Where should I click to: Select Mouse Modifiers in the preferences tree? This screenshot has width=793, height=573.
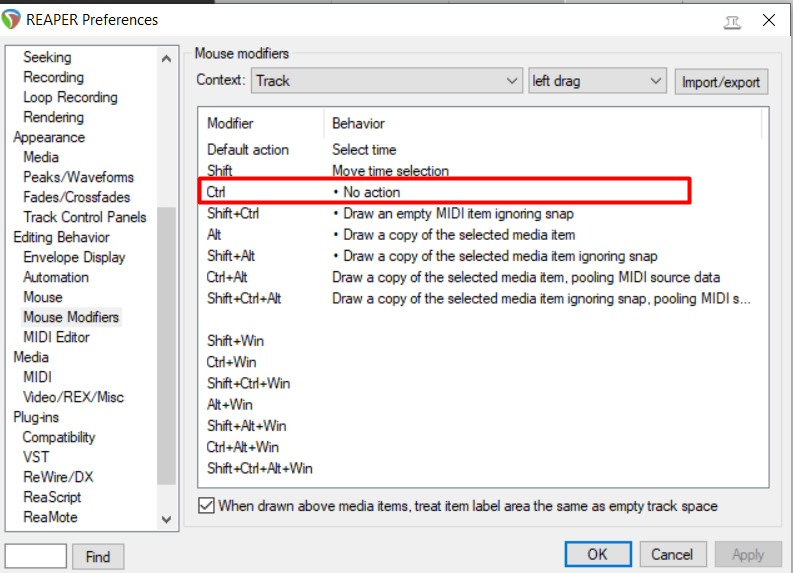pos(71,317)
